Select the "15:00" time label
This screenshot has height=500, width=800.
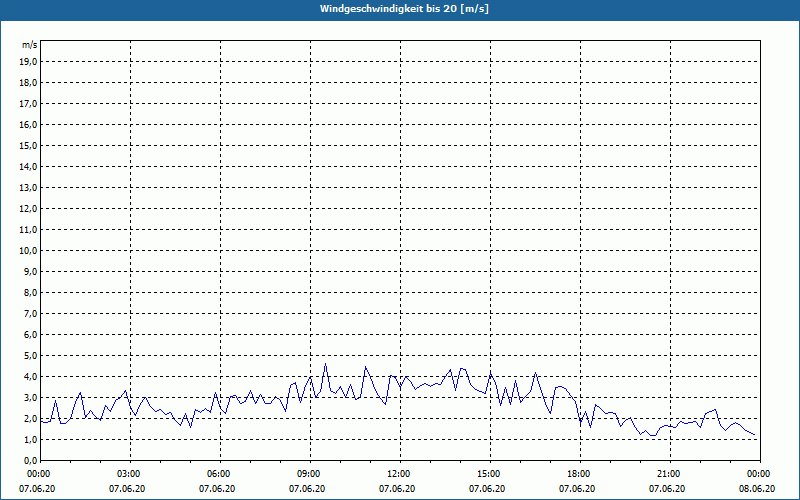(490, 474)
